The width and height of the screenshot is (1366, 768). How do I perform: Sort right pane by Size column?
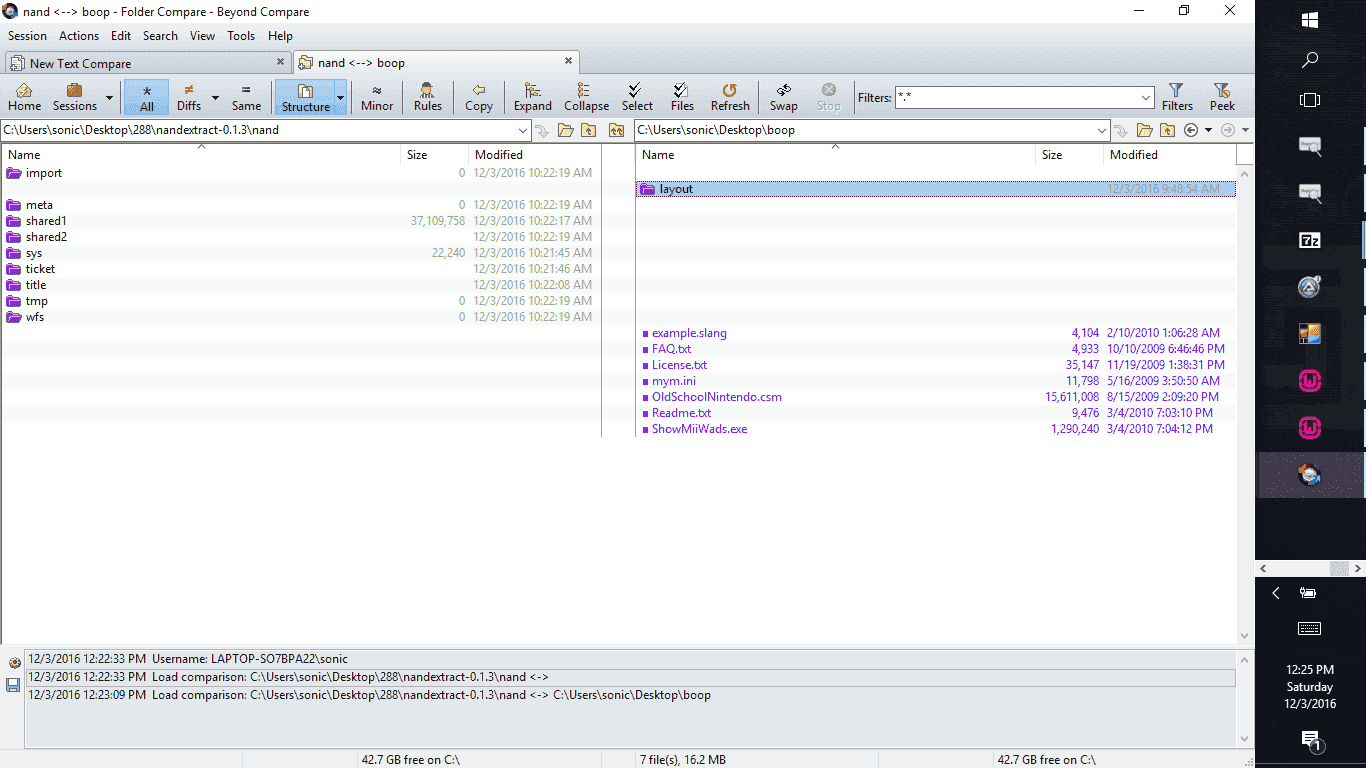(1069, 155)
